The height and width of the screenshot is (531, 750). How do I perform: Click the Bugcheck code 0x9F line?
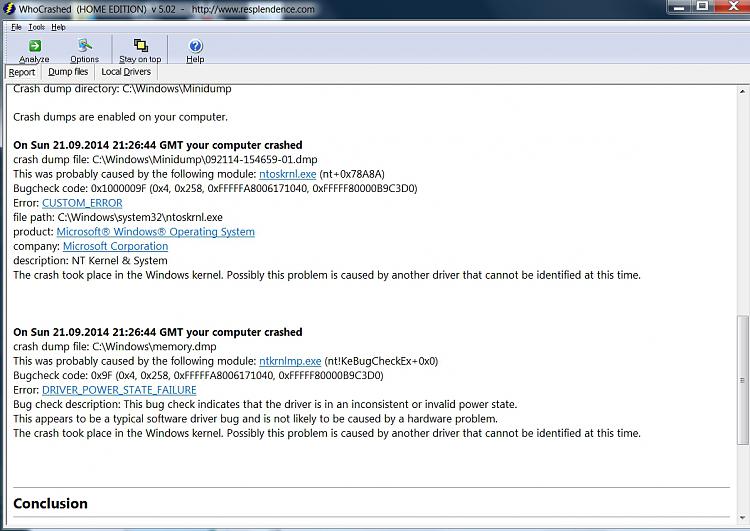(x=199, y=376)
